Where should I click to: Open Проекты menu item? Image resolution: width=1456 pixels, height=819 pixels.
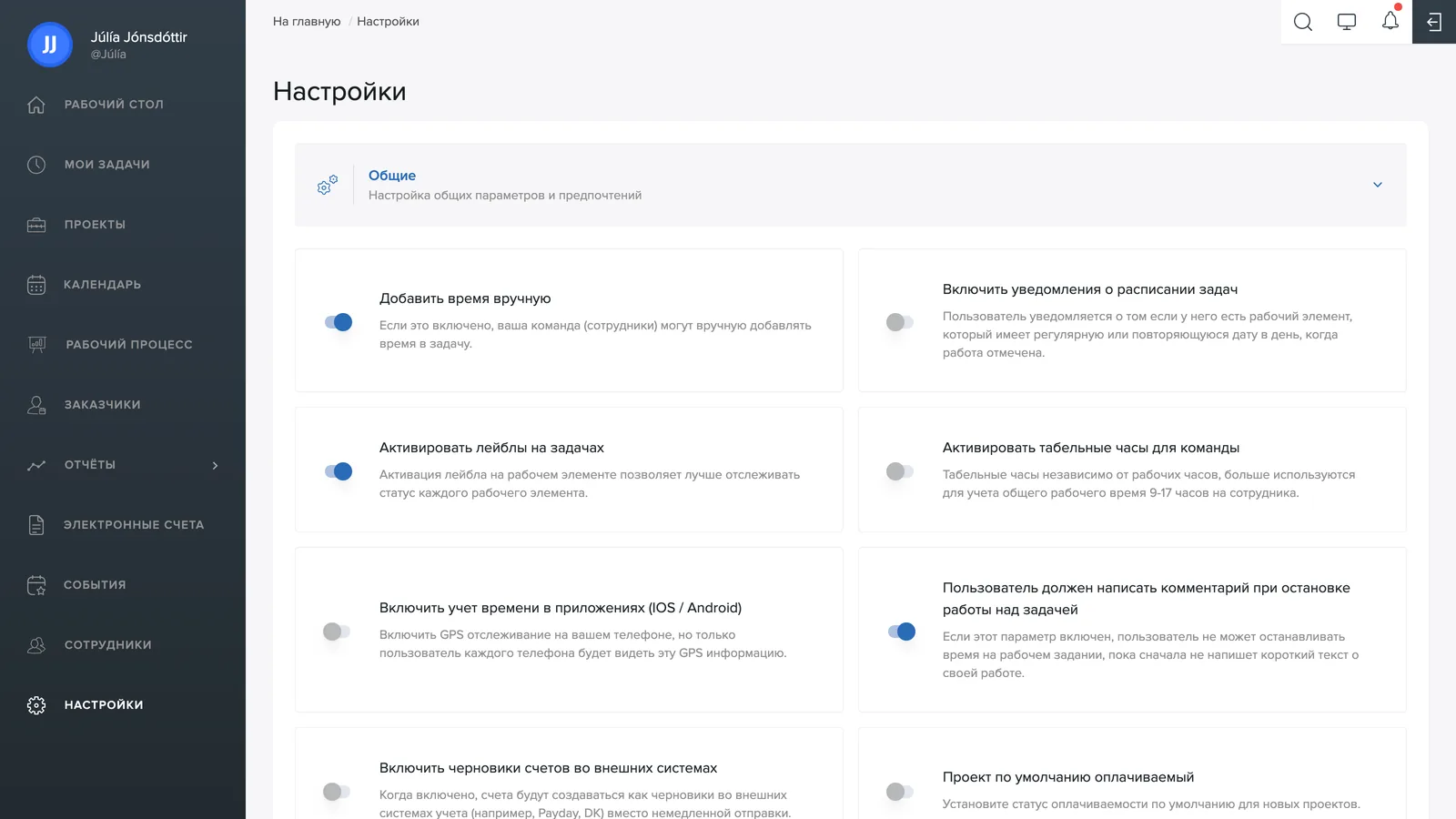click(x=95, y=225)
